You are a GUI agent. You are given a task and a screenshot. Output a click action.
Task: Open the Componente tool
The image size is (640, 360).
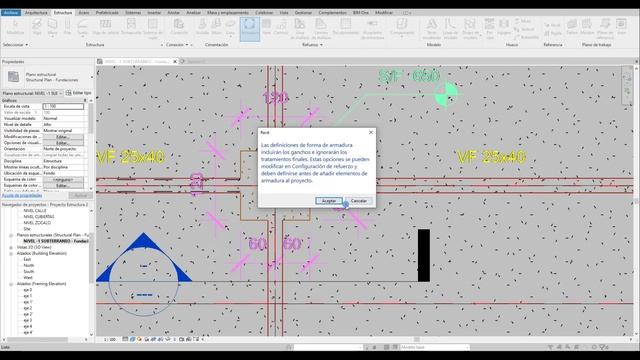[402, 28]
